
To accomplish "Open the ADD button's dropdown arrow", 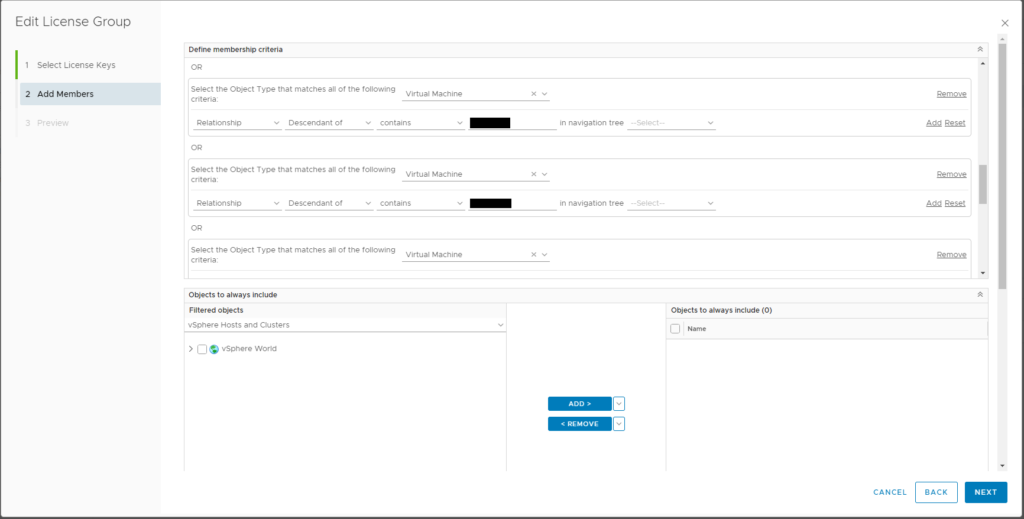I will (619, 404).
